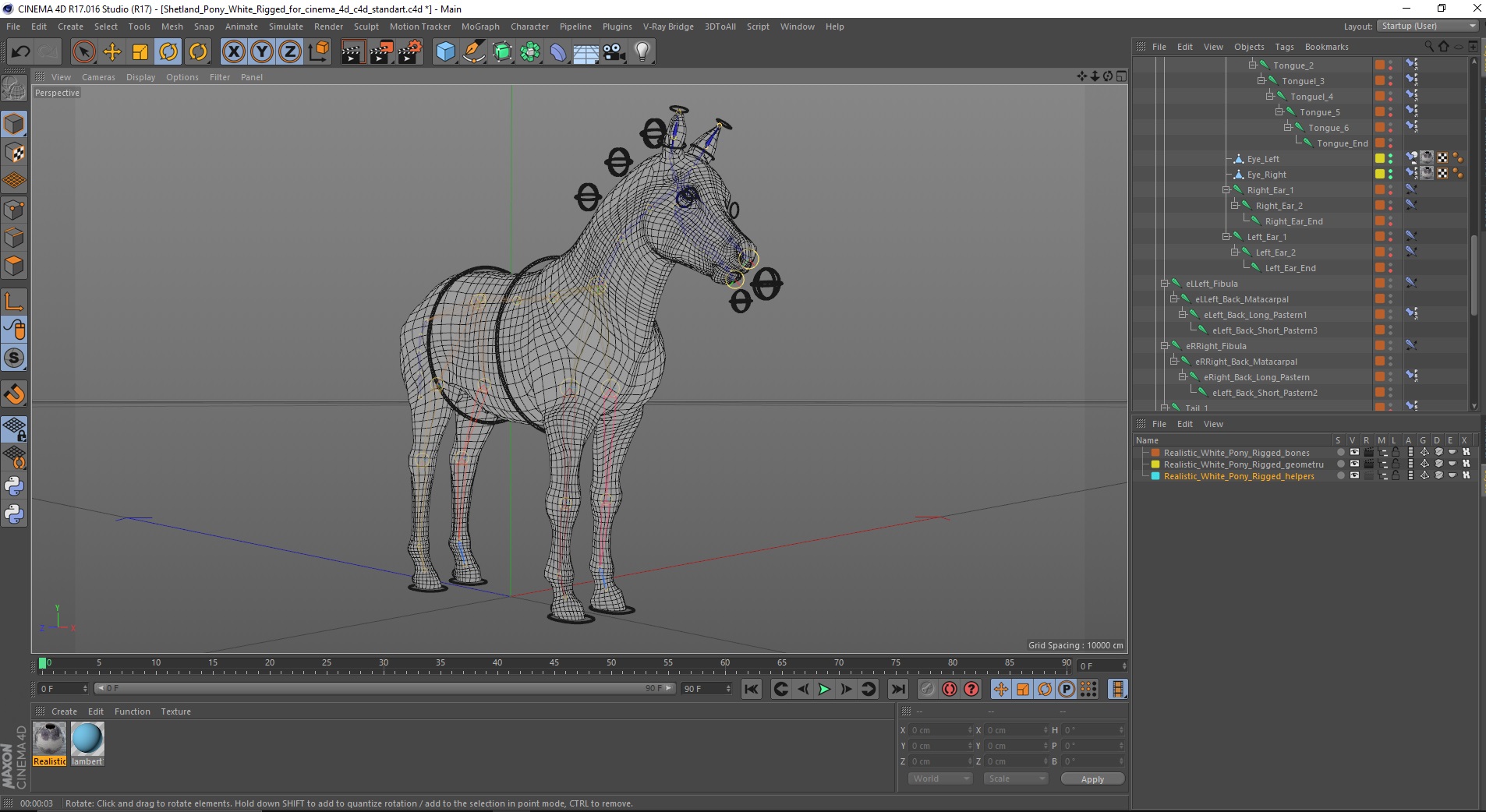Viewport: 1486px width, 812px height.
Task: Collapse the eRRight_Fibula hierarchy
Action: pyautogui.click(x=1164, y=345)
